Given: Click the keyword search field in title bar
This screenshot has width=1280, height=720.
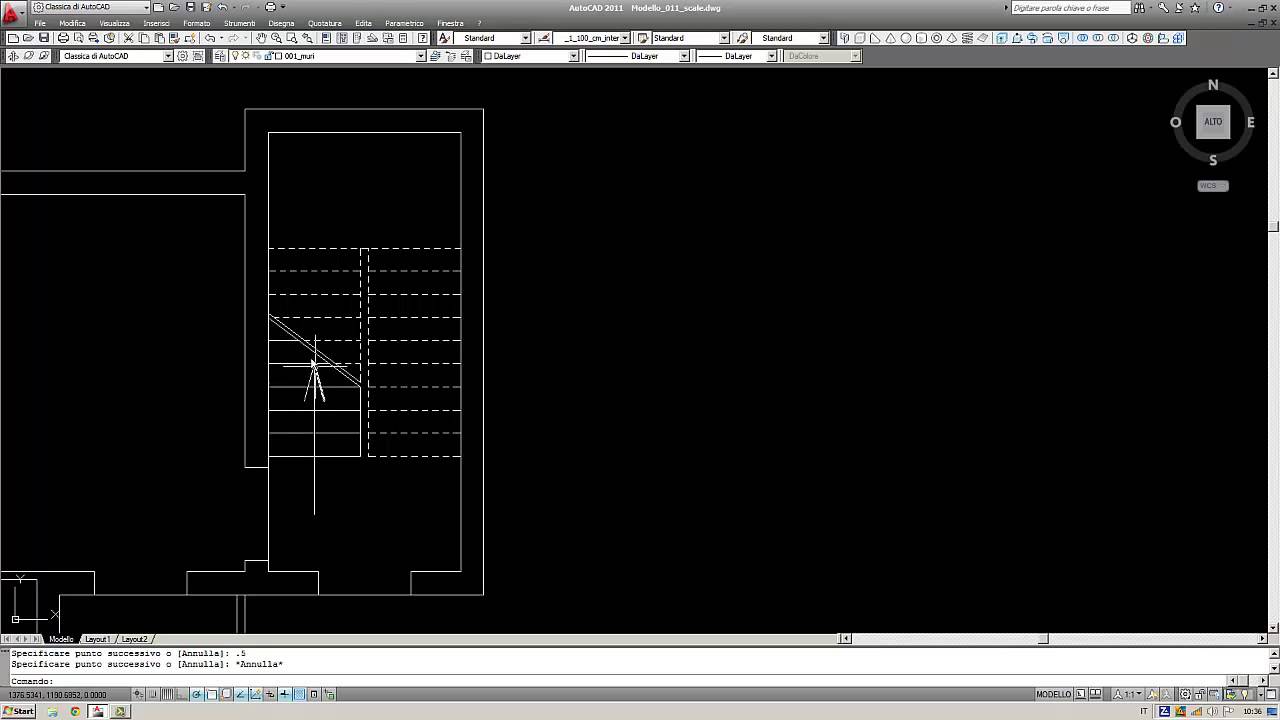Looking at the screenshot, I should click(1070, 8).
